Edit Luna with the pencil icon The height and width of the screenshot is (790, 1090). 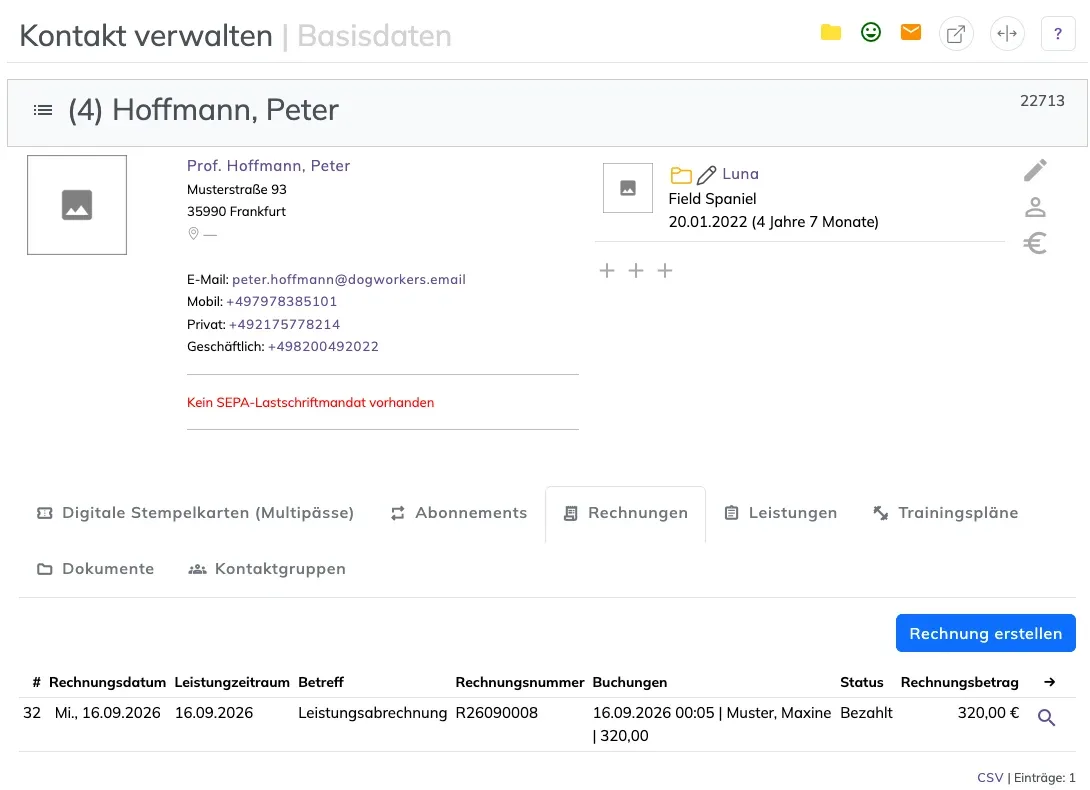[x=706, y=175]
